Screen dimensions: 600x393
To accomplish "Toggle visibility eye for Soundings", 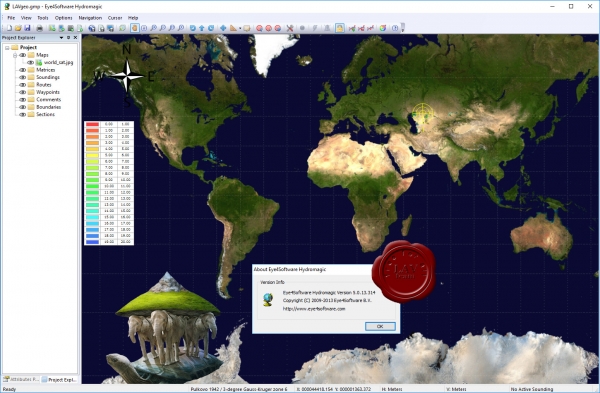I will 23,77.
